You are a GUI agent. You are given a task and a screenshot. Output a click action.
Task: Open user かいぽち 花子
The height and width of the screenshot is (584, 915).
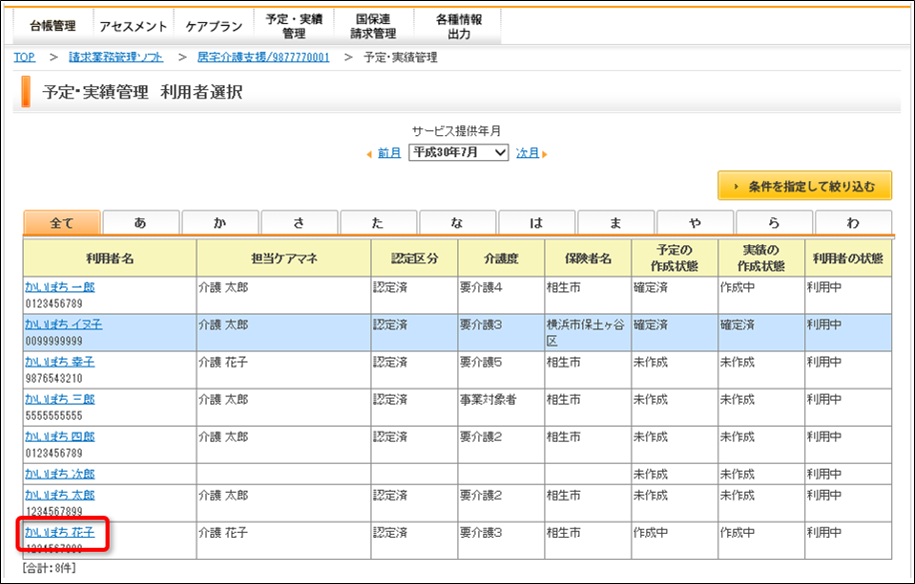click(x=60, y=532)
